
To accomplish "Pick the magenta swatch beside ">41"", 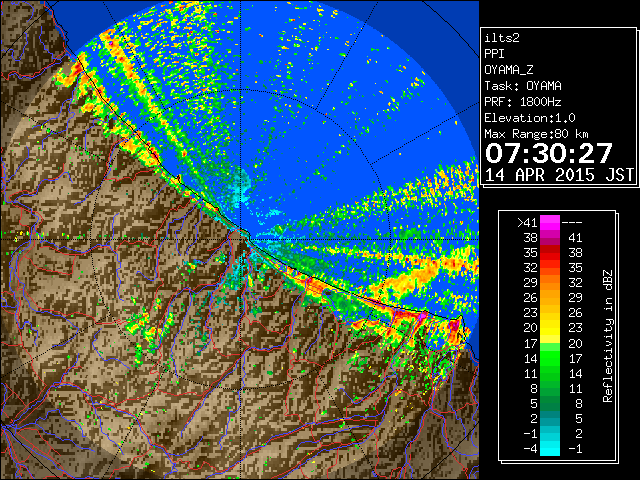I will coord(550,222).
